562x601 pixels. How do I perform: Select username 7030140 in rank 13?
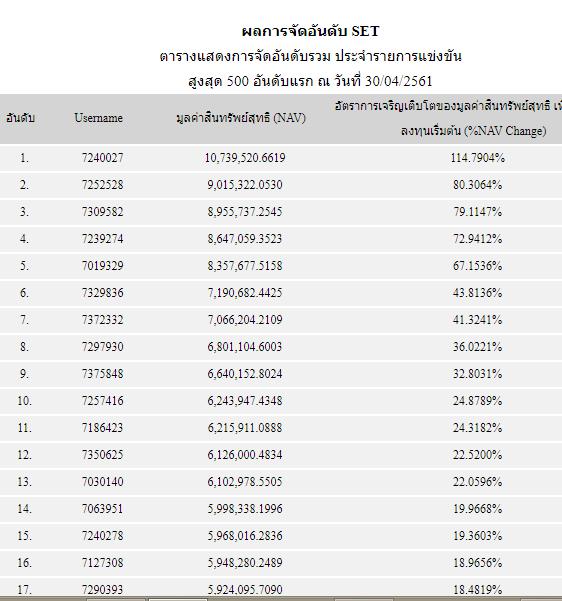tap(102, 482)
